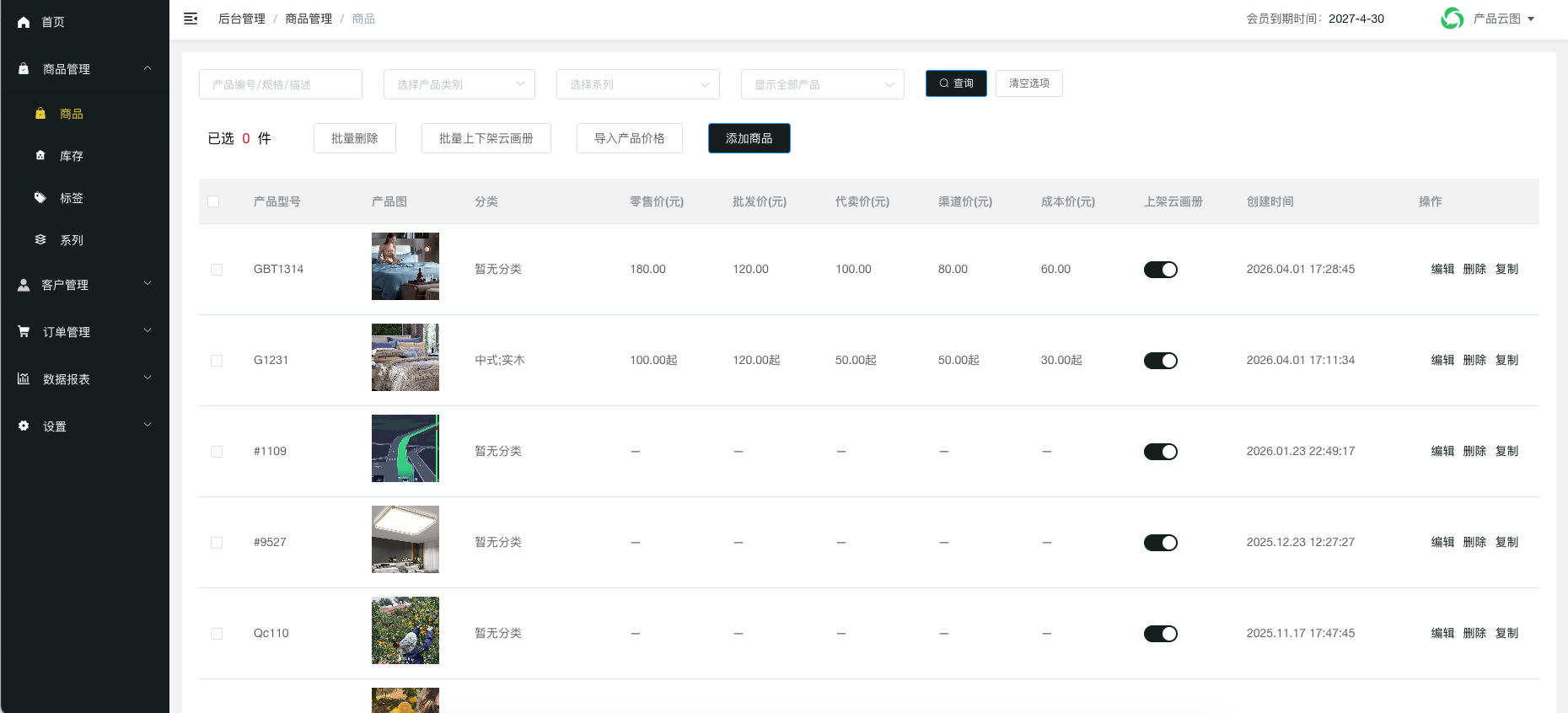Check the #1109 row checkbox

(217, 452)
